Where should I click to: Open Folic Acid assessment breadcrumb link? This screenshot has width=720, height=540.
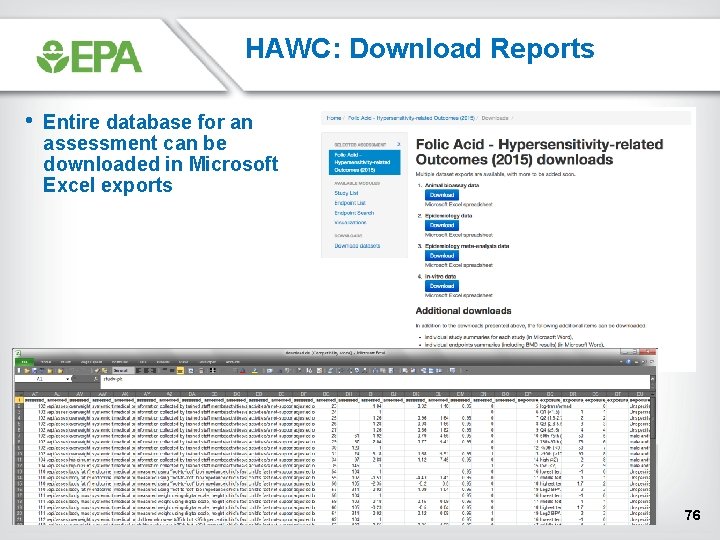(x=411, y=118)
